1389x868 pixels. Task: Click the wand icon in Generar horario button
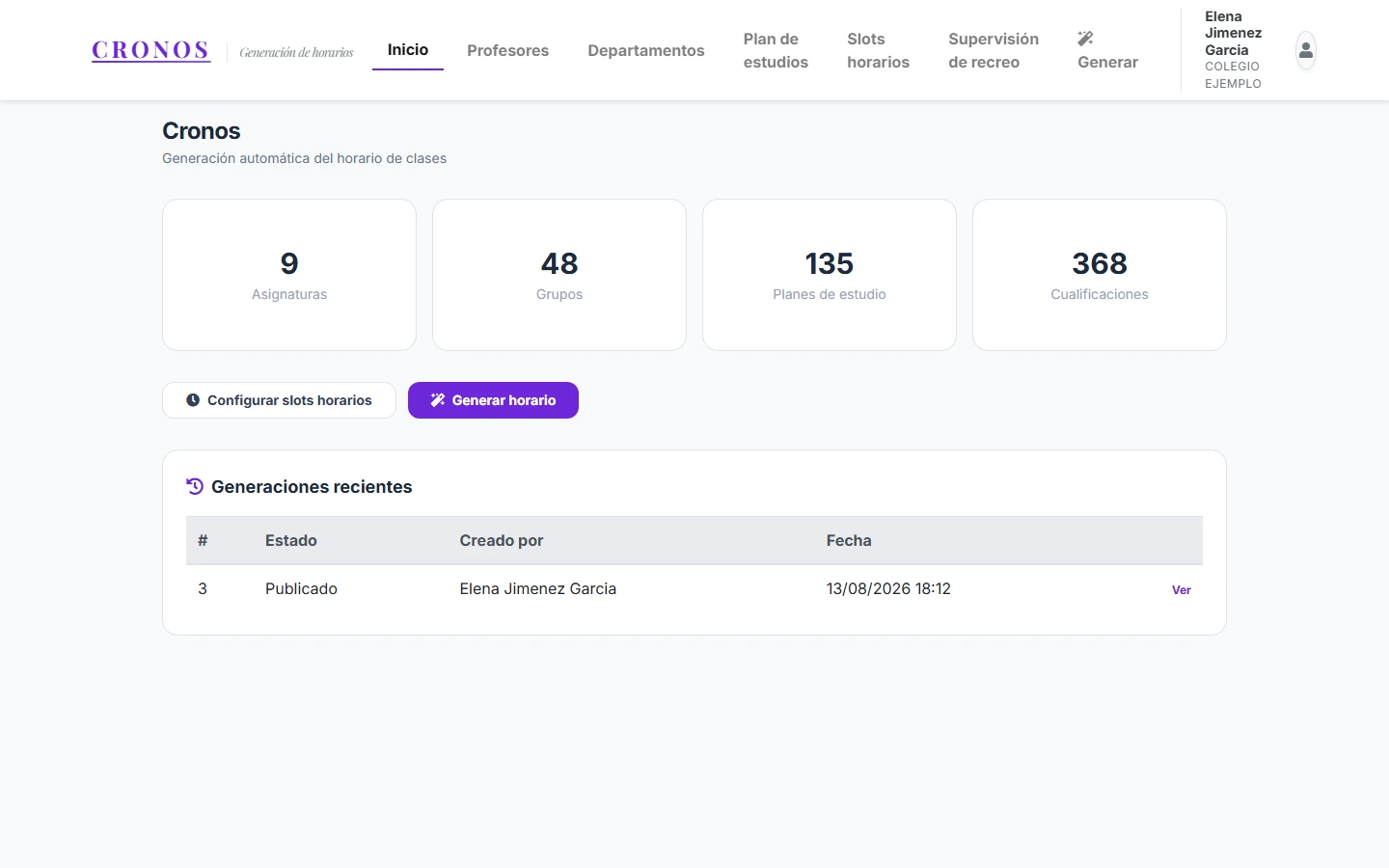438,400
